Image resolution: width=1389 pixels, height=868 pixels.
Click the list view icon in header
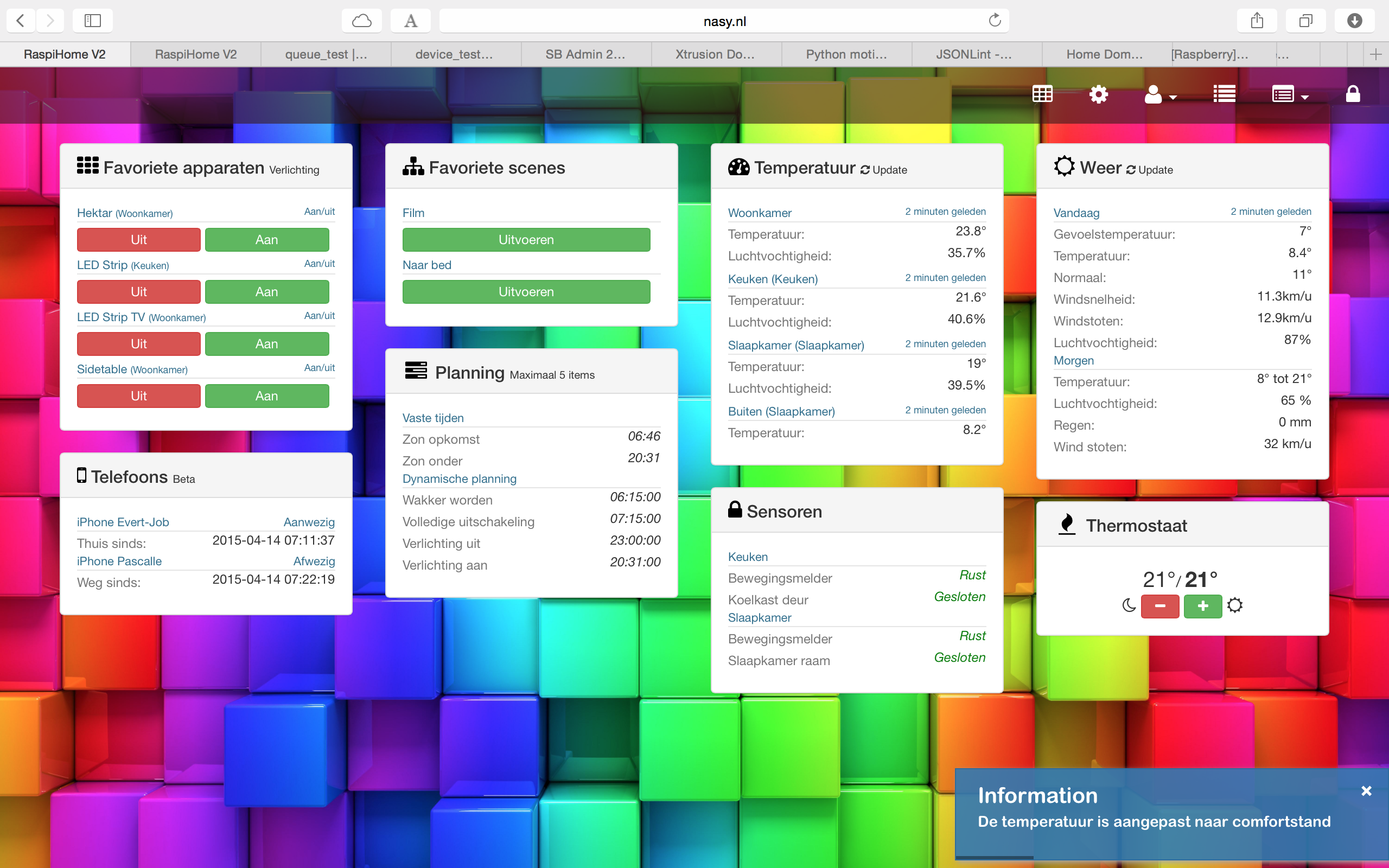(1224, 93)
